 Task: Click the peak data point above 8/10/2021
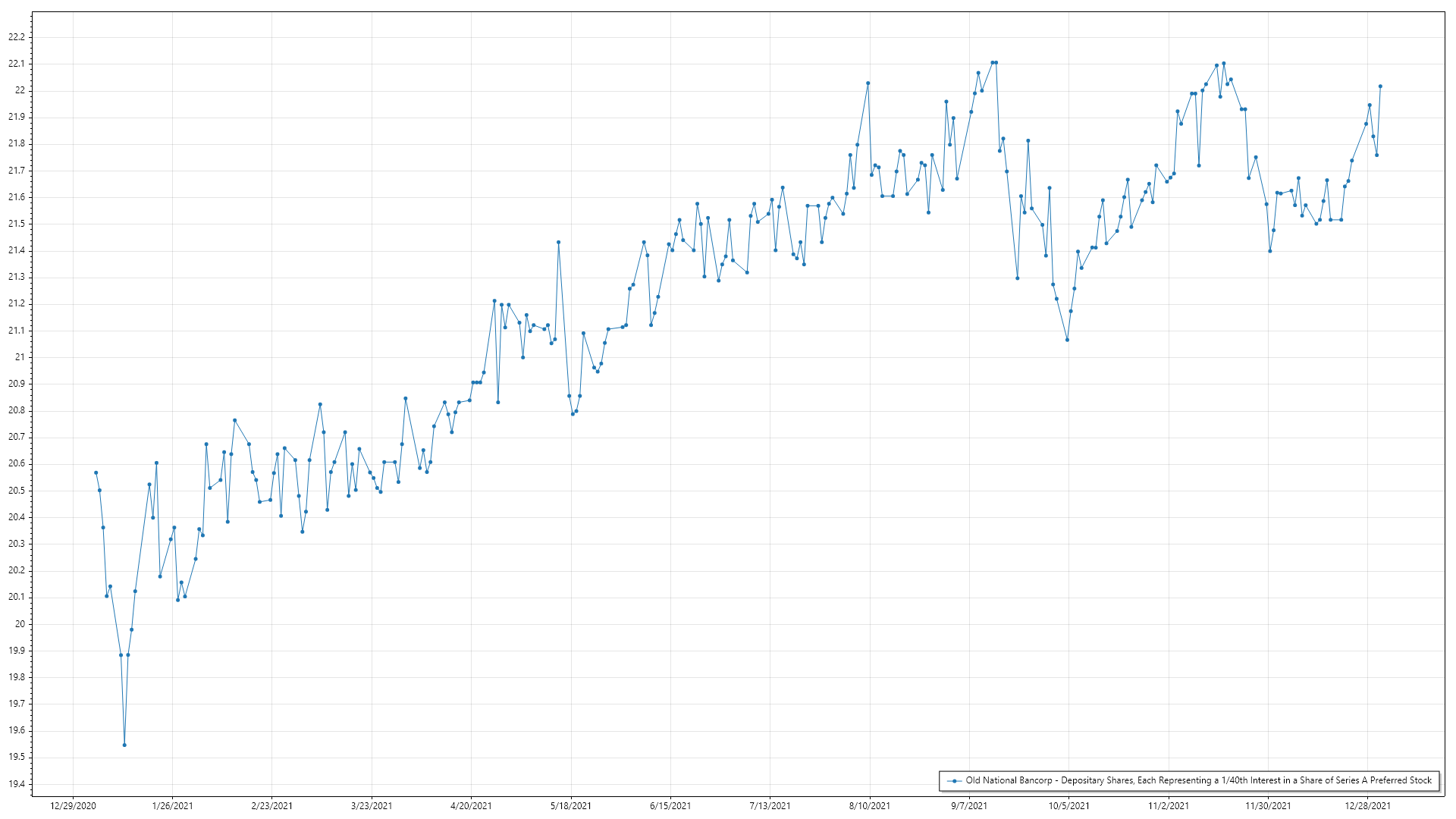point(868,83)
